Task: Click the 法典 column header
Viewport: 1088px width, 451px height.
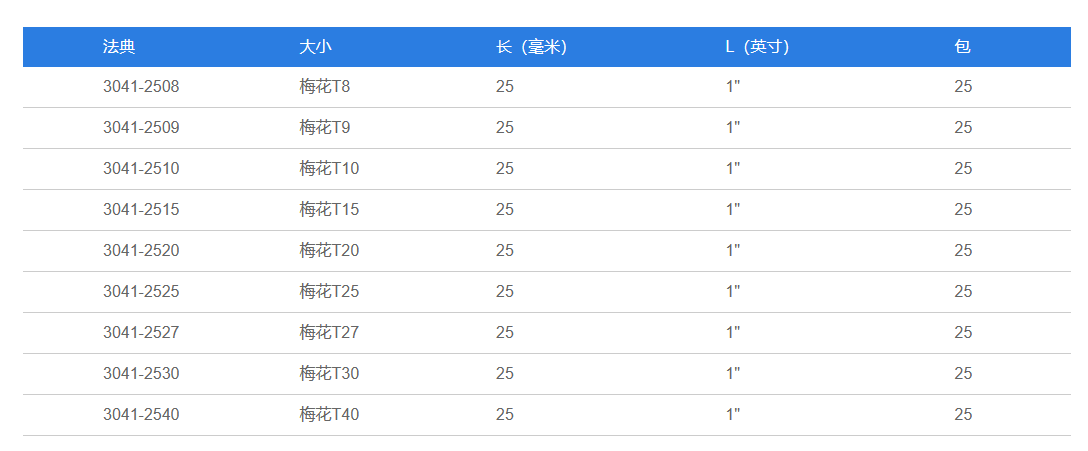Action: (x=119, y=47)
